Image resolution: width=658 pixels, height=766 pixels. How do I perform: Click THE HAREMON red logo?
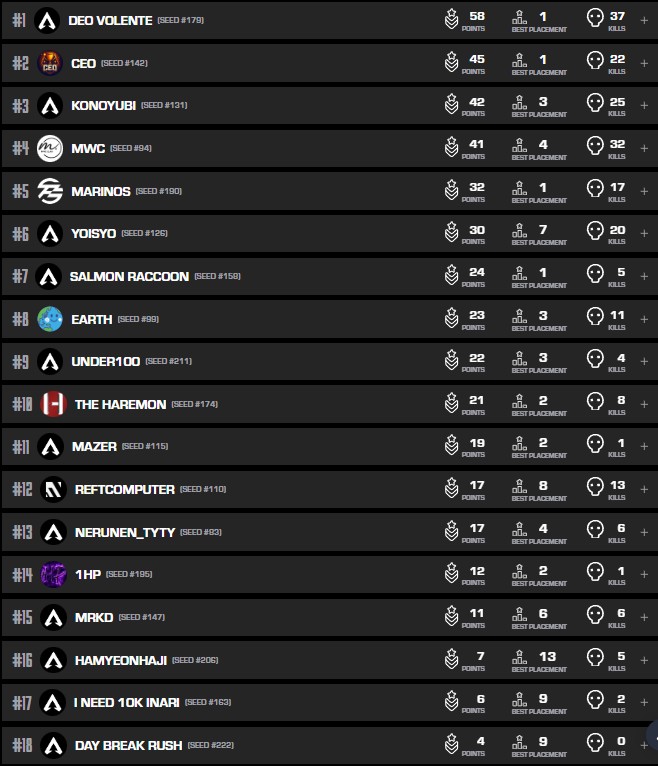53,404
